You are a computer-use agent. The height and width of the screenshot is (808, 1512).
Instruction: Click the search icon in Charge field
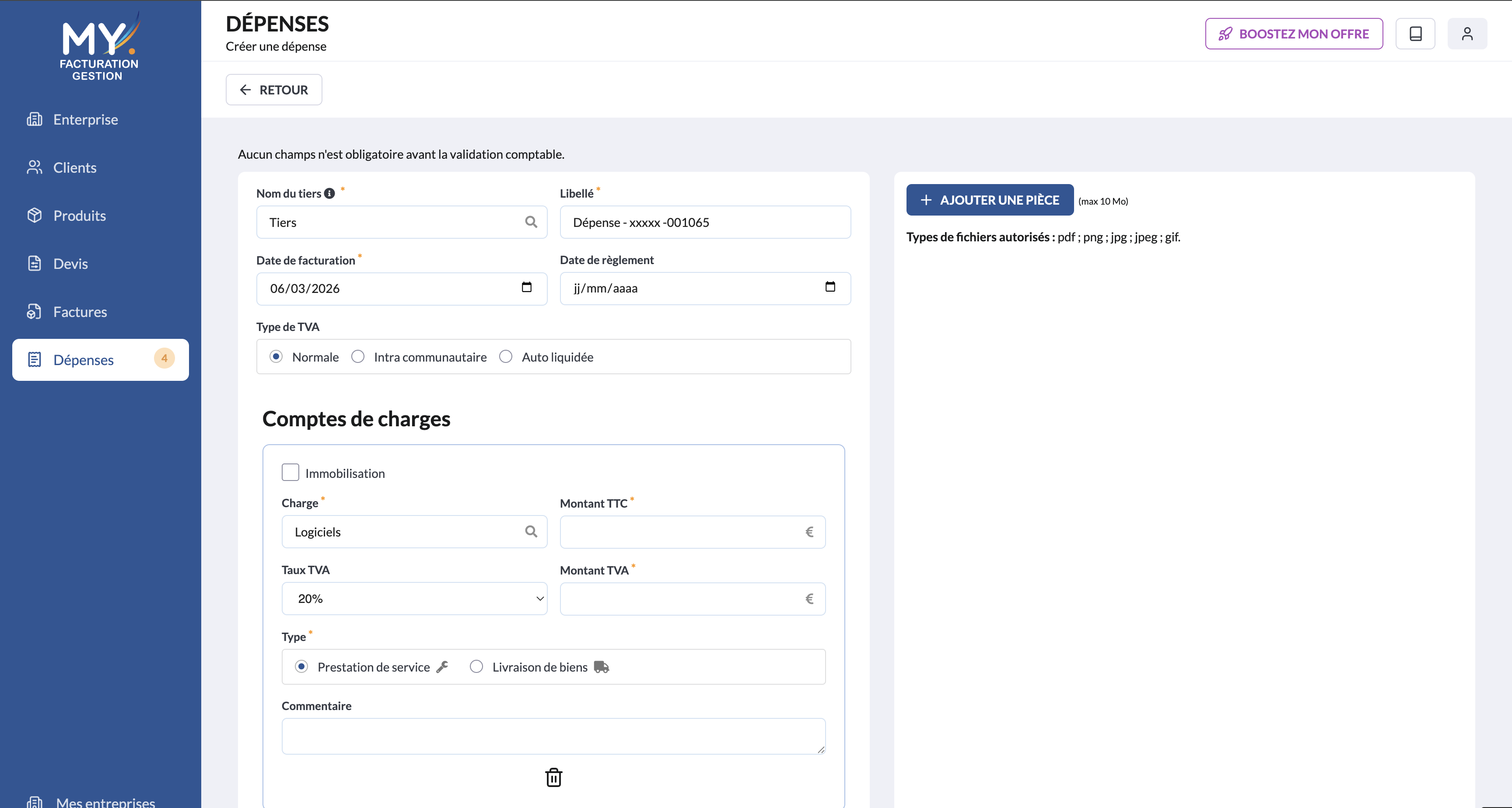coord(531,532)
